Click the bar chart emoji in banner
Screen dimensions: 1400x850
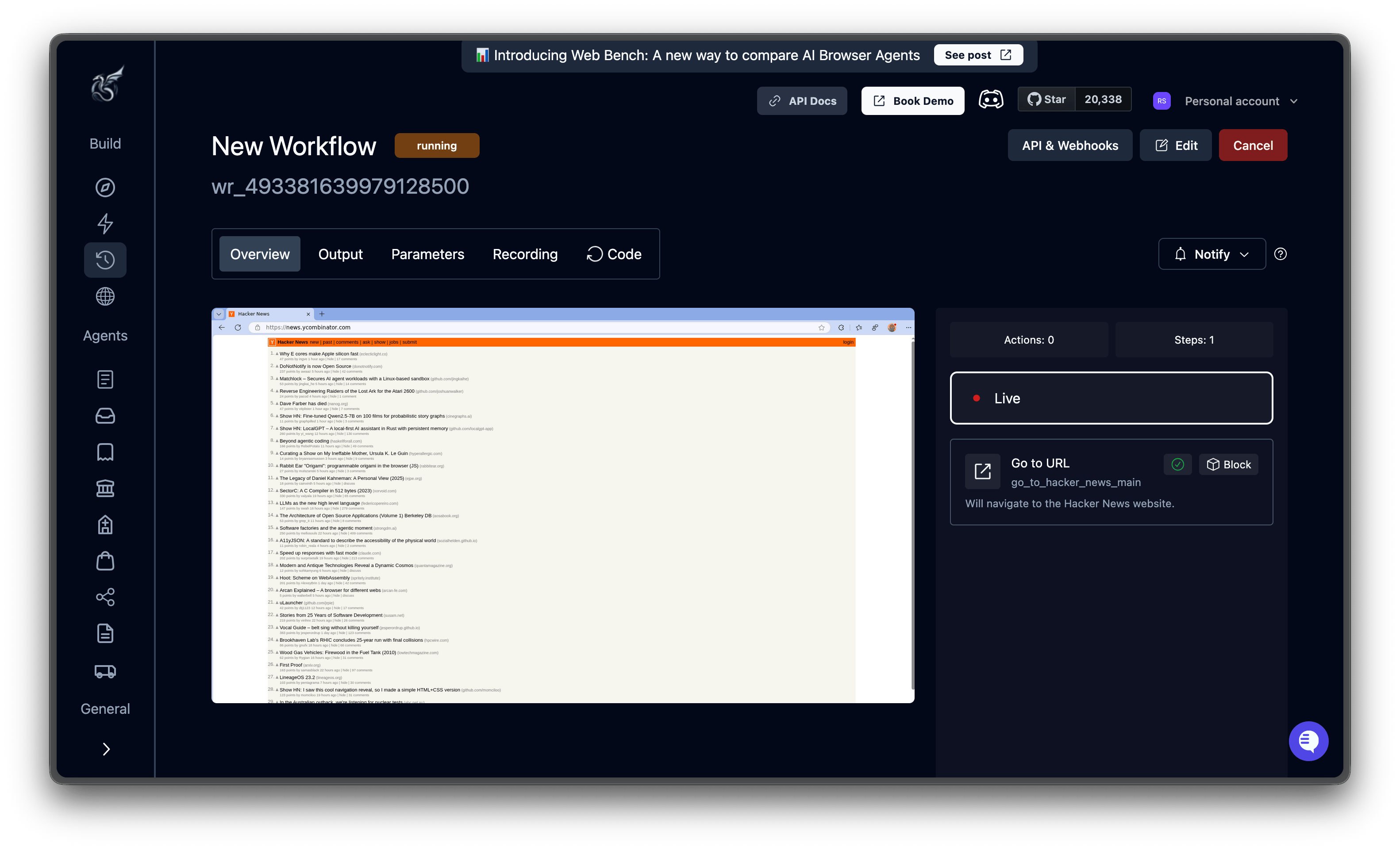(x=482, y=55)
